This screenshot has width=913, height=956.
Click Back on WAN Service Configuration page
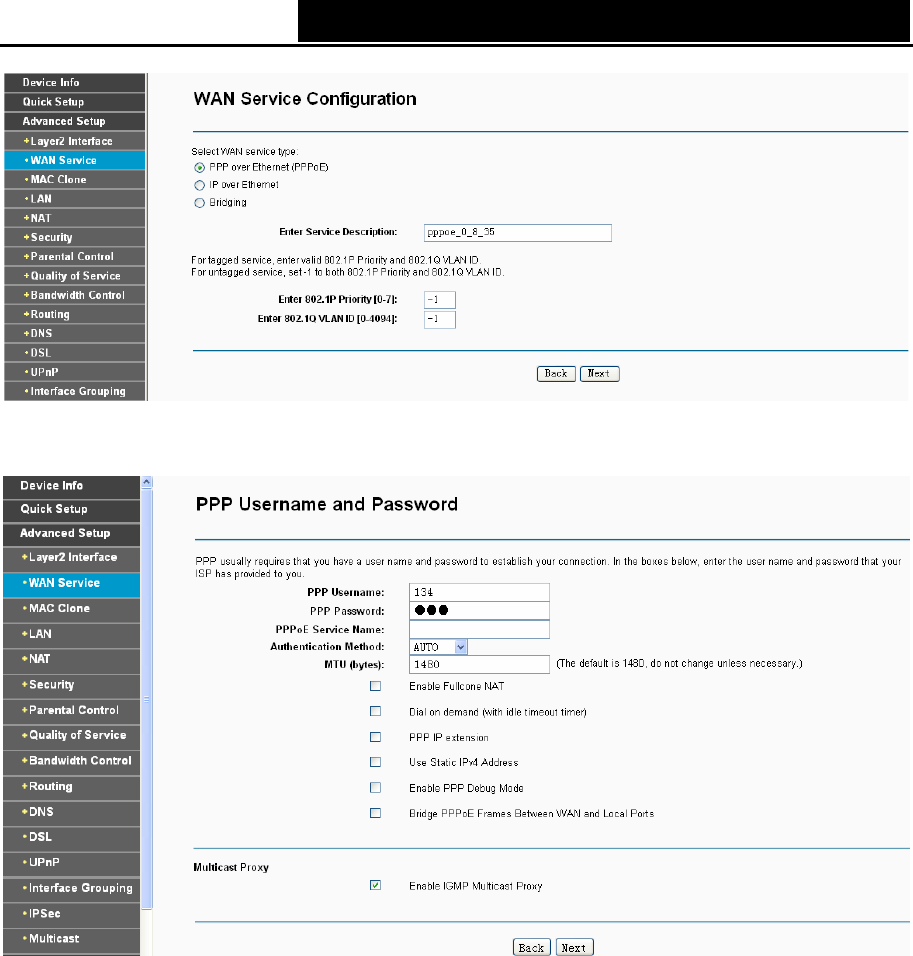(556, 374)
